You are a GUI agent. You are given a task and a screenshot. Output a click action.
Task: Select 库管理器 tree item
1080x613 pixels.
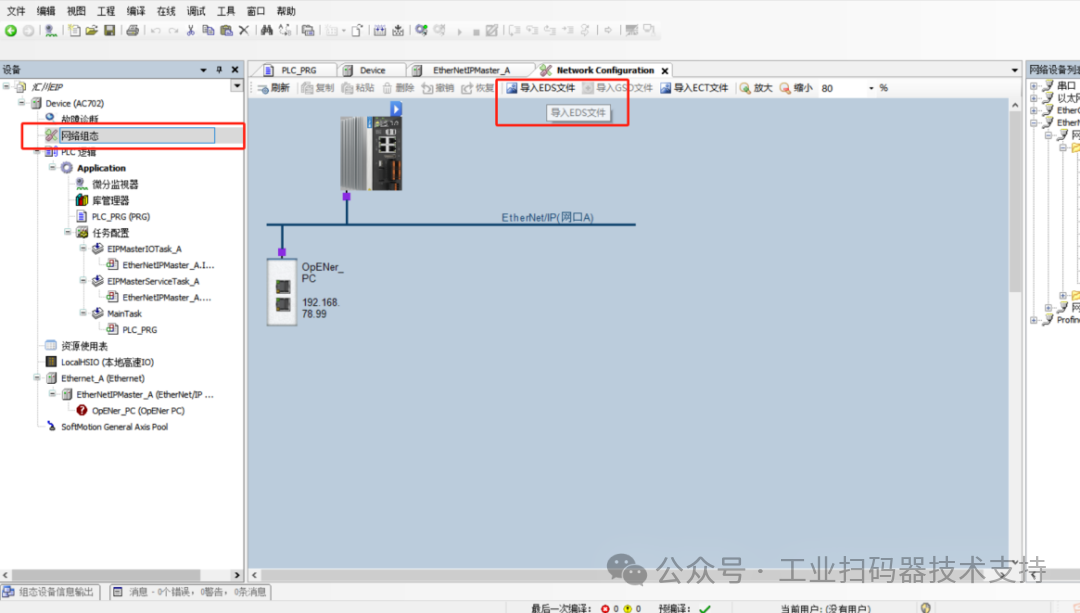coord(111,200)
